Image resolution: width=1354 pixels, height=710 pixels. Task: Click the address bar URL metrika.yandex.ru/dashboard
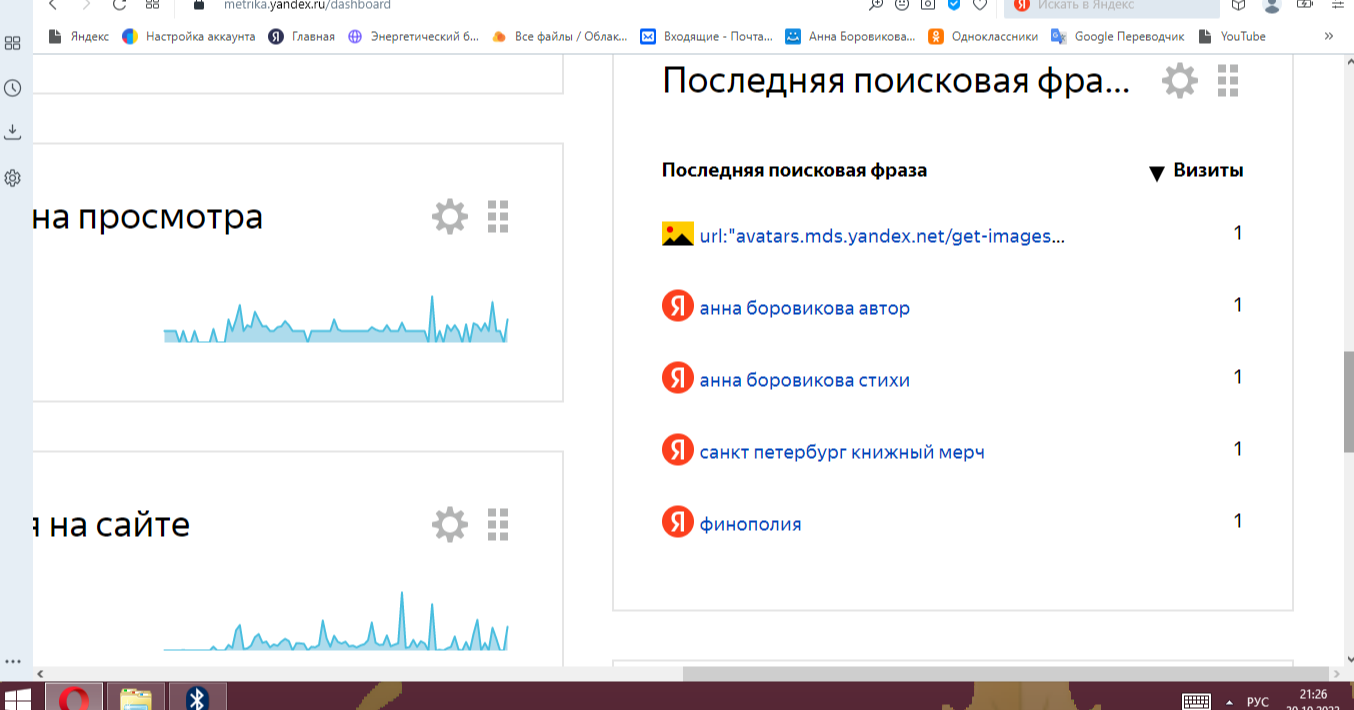pos(307,5)
